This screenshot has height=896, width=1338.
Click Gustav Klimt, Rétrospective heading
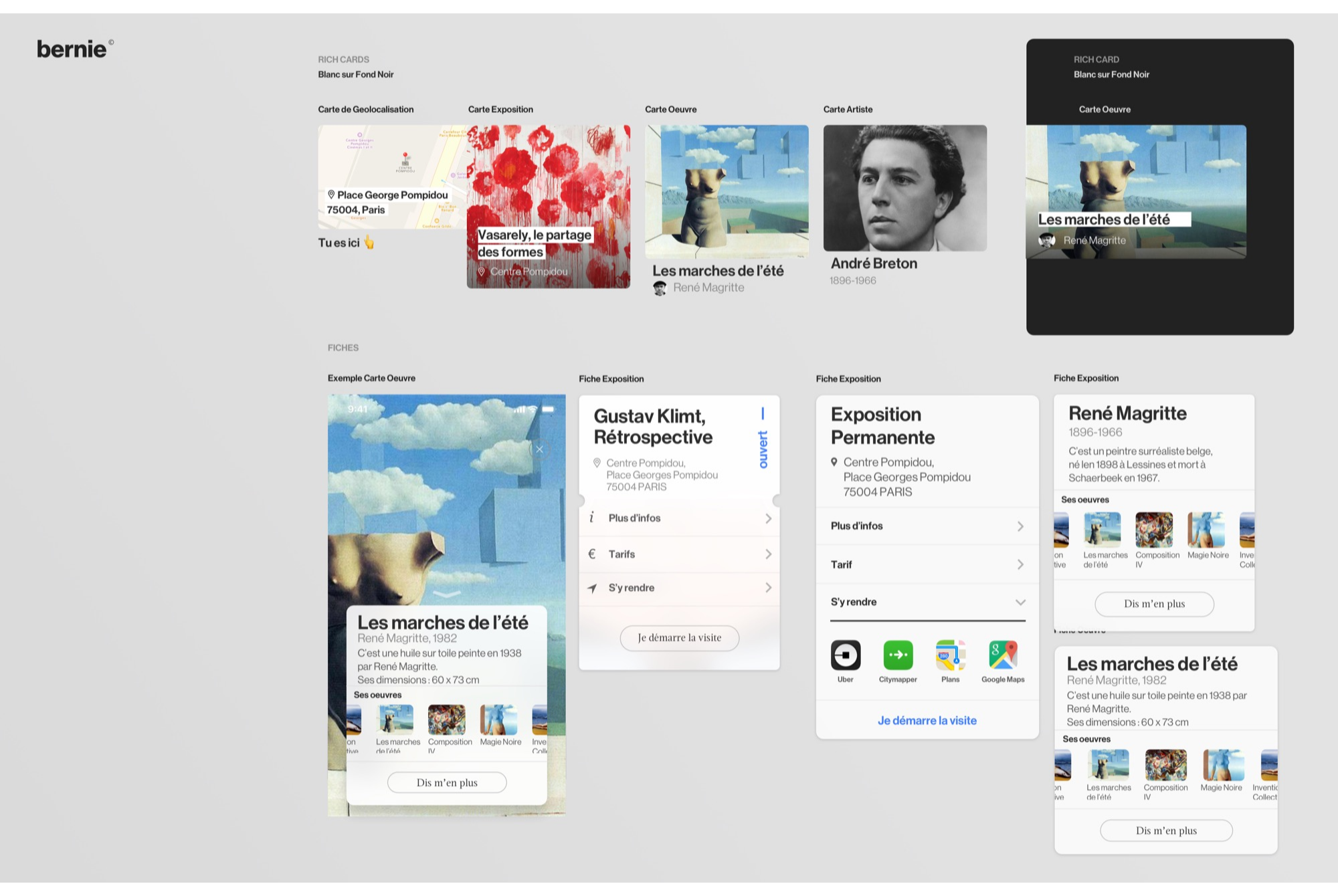tap(653, 427)
